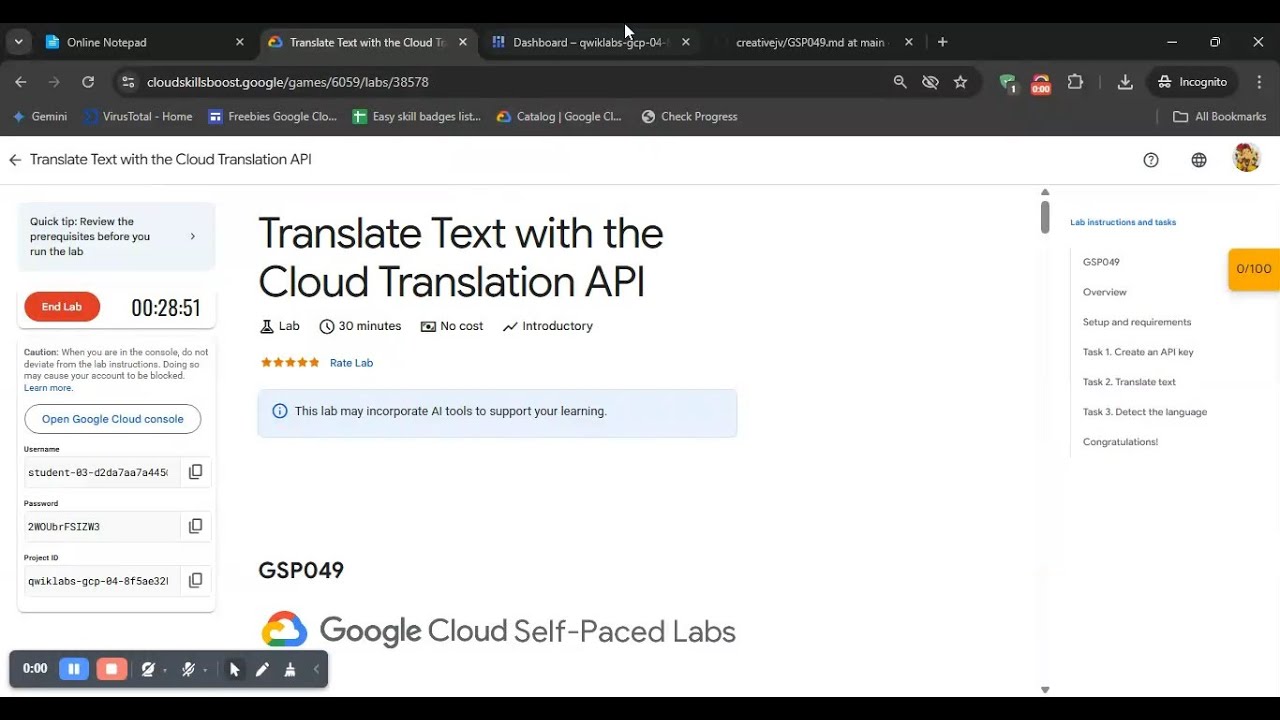Open Google Cloud console
This screenshot has width=1280, height=720.
click(x=112, y=419)
